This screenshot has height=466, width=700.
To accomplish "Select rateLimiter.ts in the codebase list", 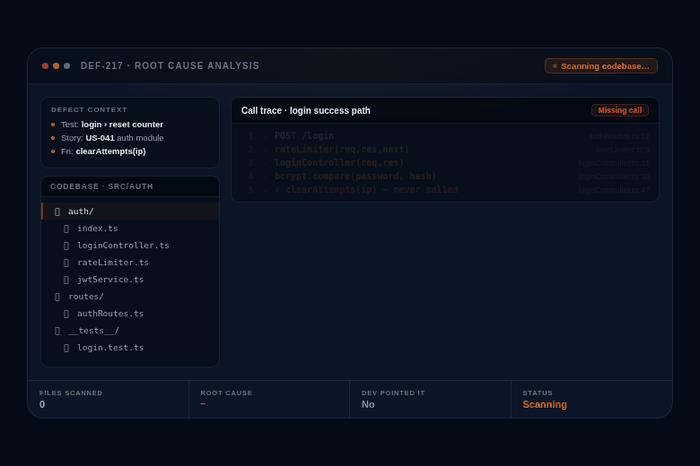I will click(x=113, y=263).
